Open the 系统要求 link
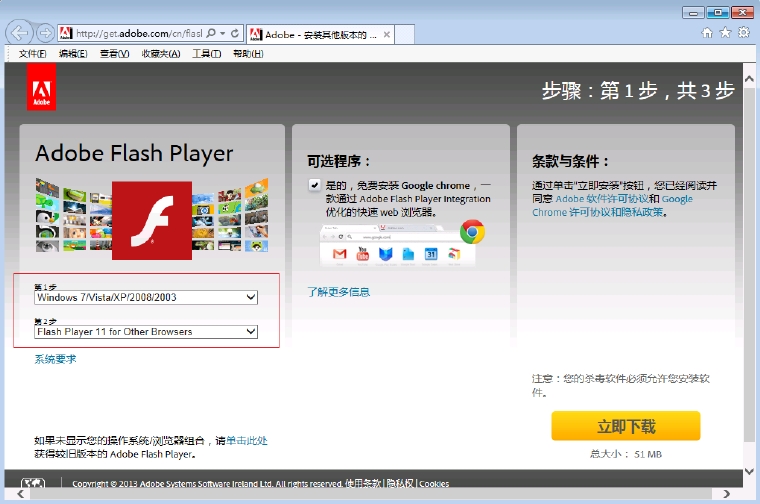Image resolution: width=760 pixels, height=504 pixels. (55, 359)
